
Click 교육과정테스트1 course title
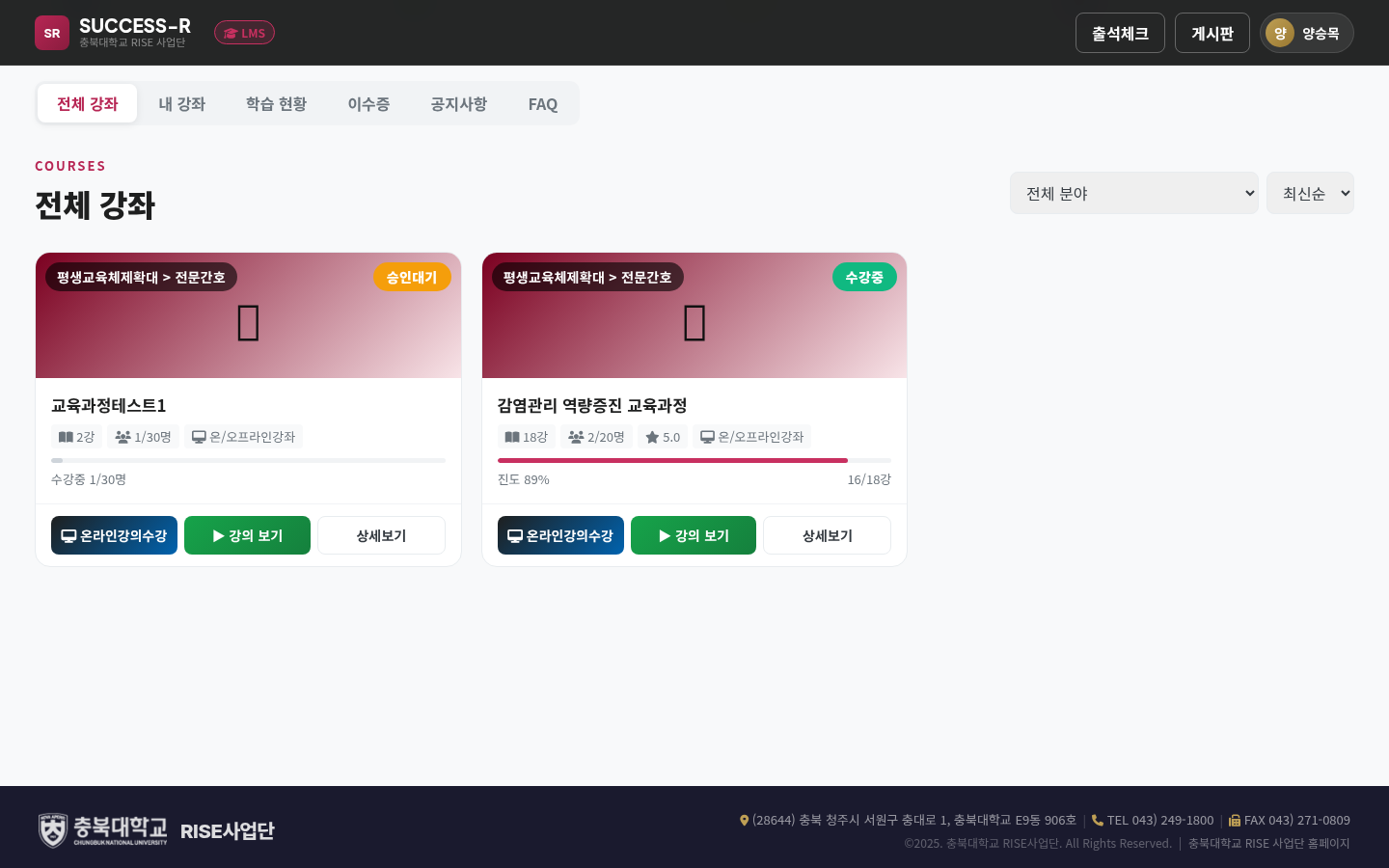click(109, 405)
